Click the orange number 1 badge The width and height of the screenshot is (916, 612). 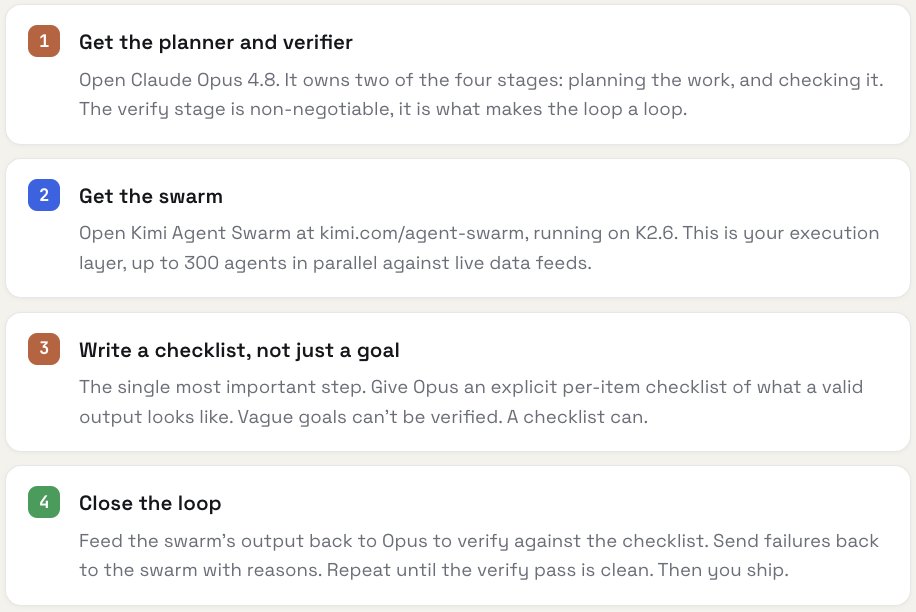coord(44,41)
